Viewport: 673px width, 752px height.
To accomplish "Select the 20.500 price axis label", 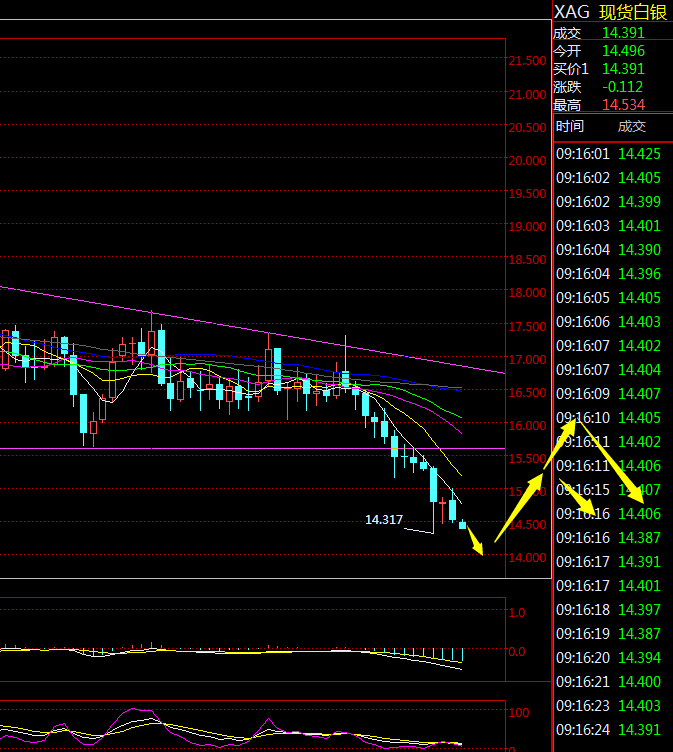I will (x=527, y=128).
